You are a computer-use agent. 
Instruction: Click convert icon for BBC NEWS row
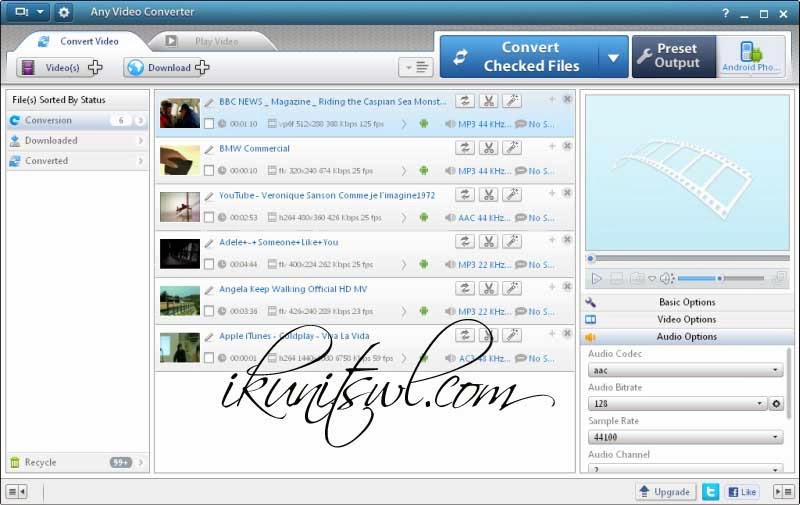pos(465,100)
